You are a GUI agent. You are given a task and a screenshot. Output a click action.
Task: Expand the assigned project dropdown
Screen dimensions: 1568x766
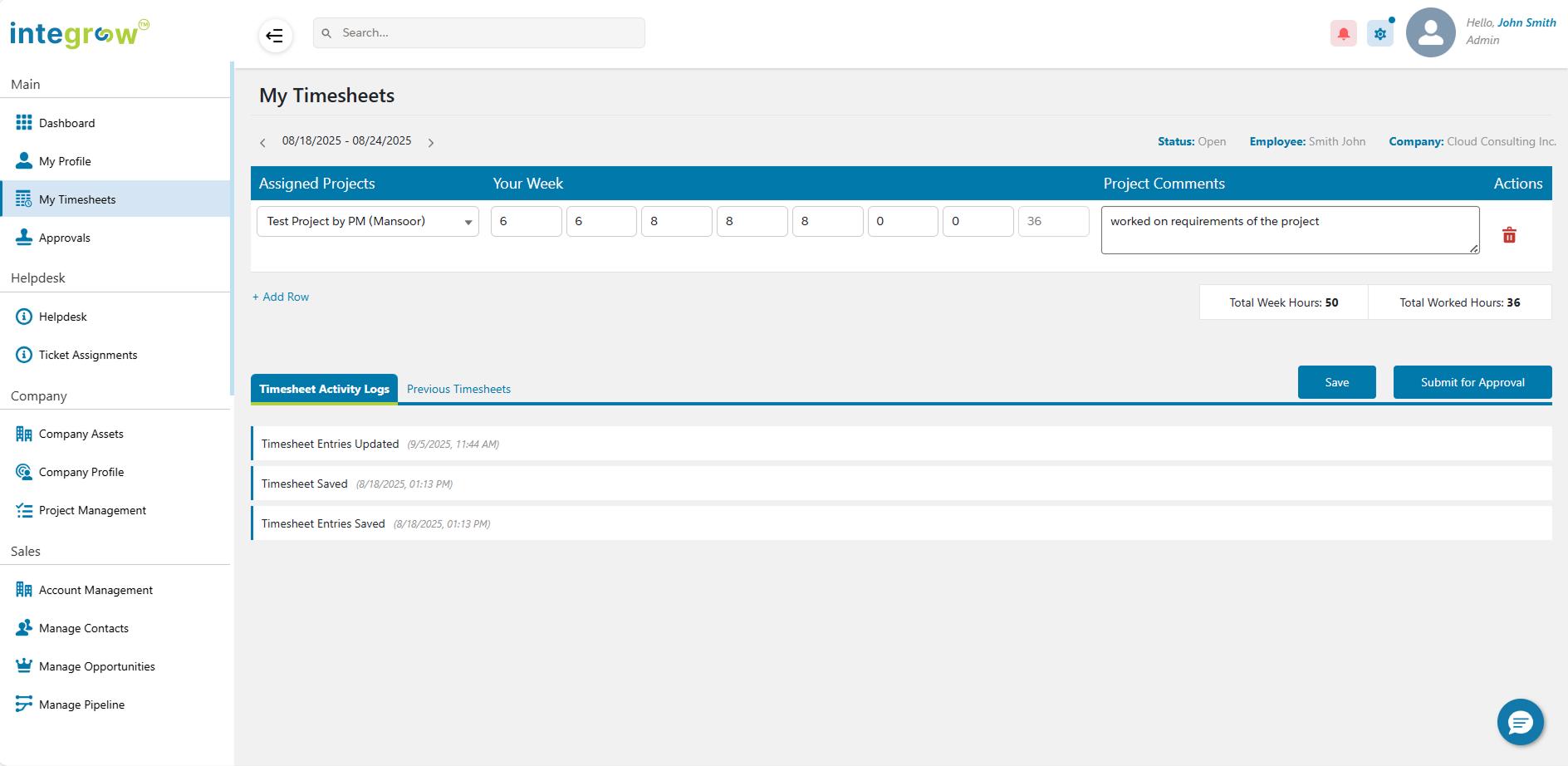pyautogui.click(x=368, y=222)
